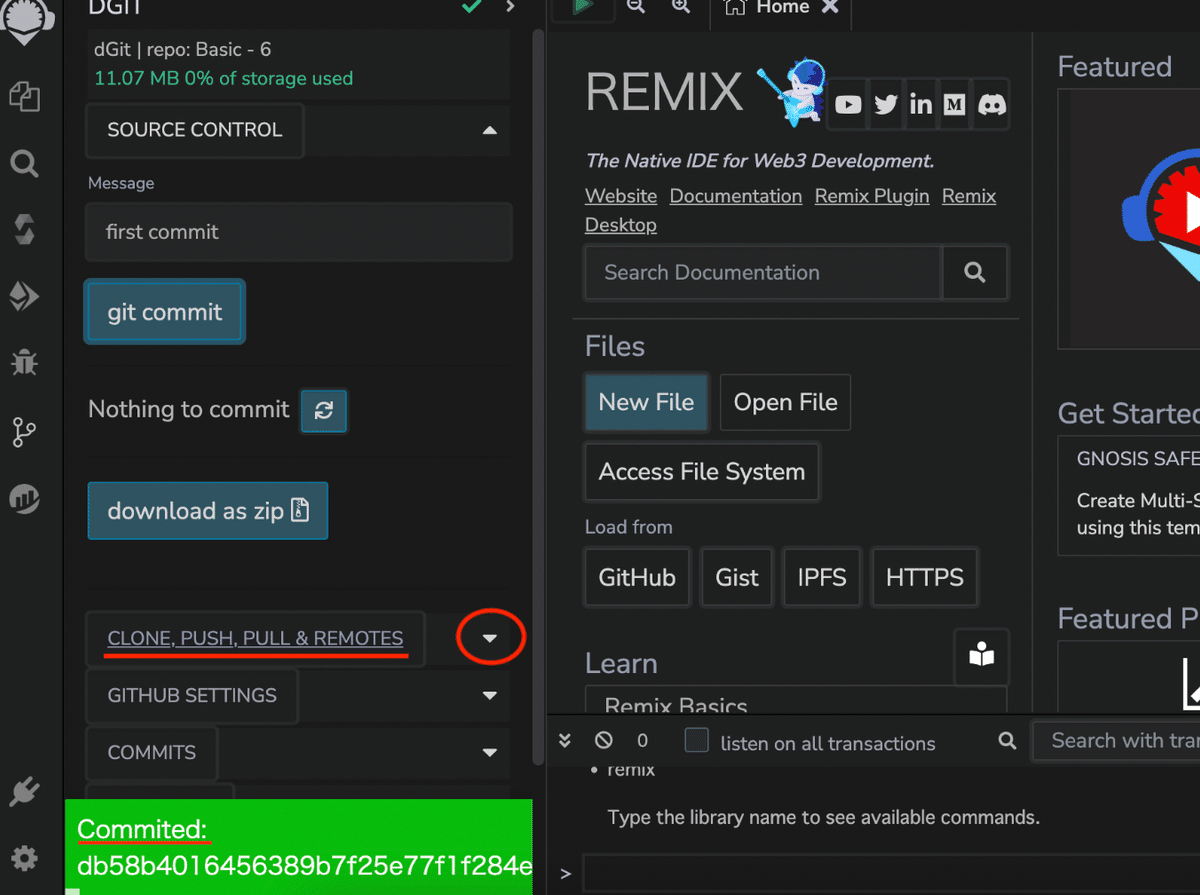Click the git commit button
The height and width of the screenshot is (895, 1200).
pyautogui.click(x=165, y=312)
